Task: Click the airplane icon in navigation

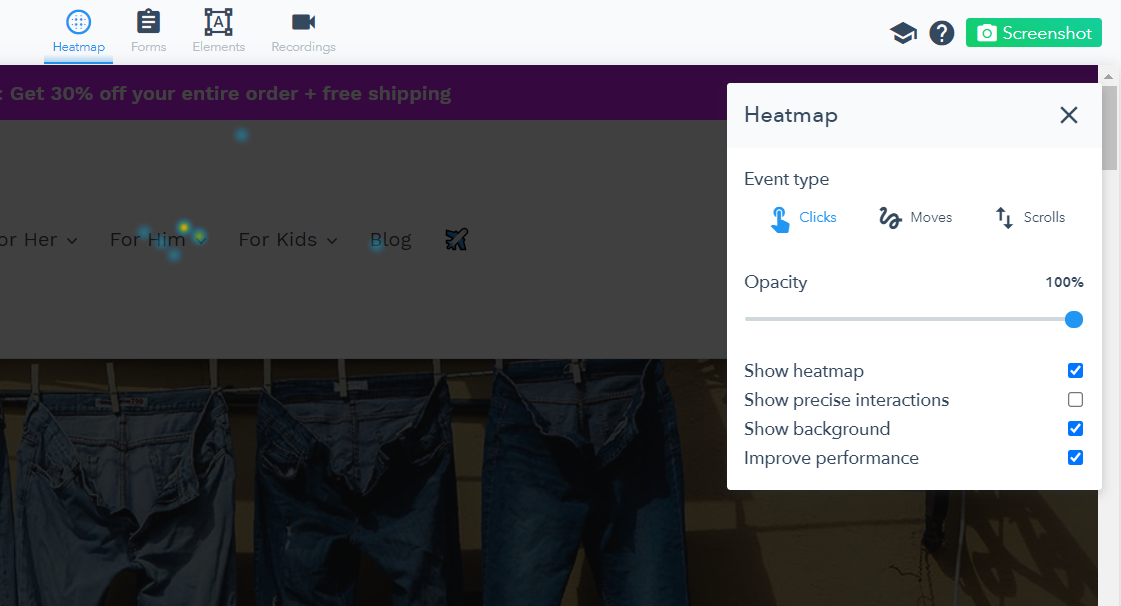Action: pos(456,239)
